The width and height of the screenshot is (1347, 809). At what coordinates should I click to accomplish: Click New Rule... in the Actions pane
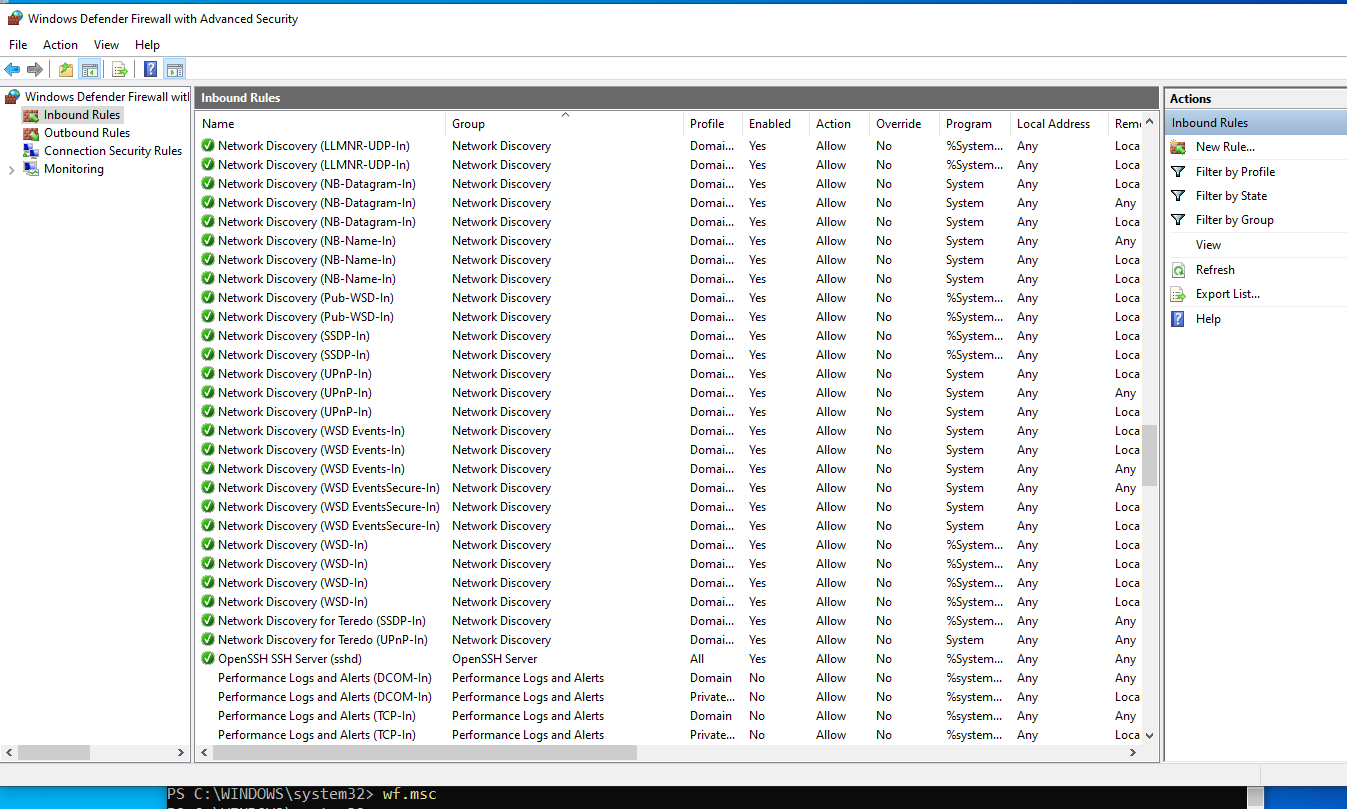click(1225, 147)
